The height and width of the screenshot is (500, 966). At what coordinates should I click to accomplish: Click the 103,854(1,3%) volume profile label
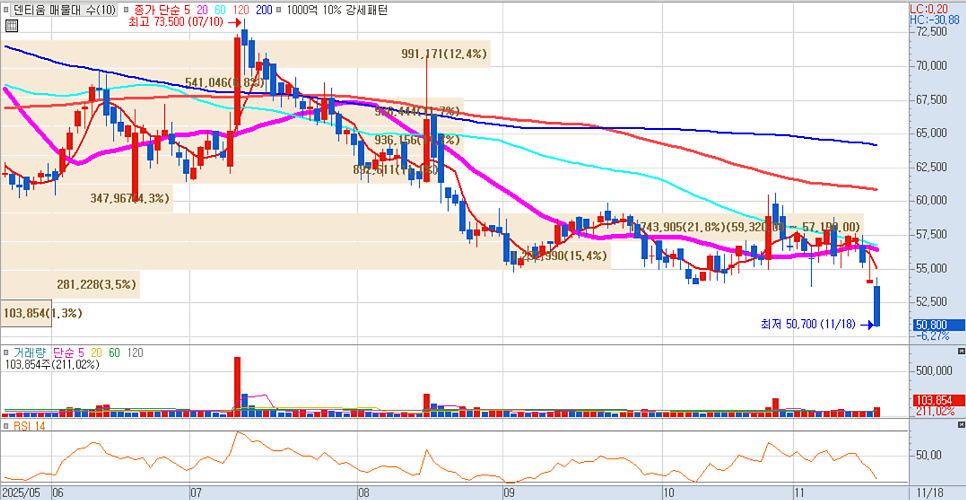43,313
